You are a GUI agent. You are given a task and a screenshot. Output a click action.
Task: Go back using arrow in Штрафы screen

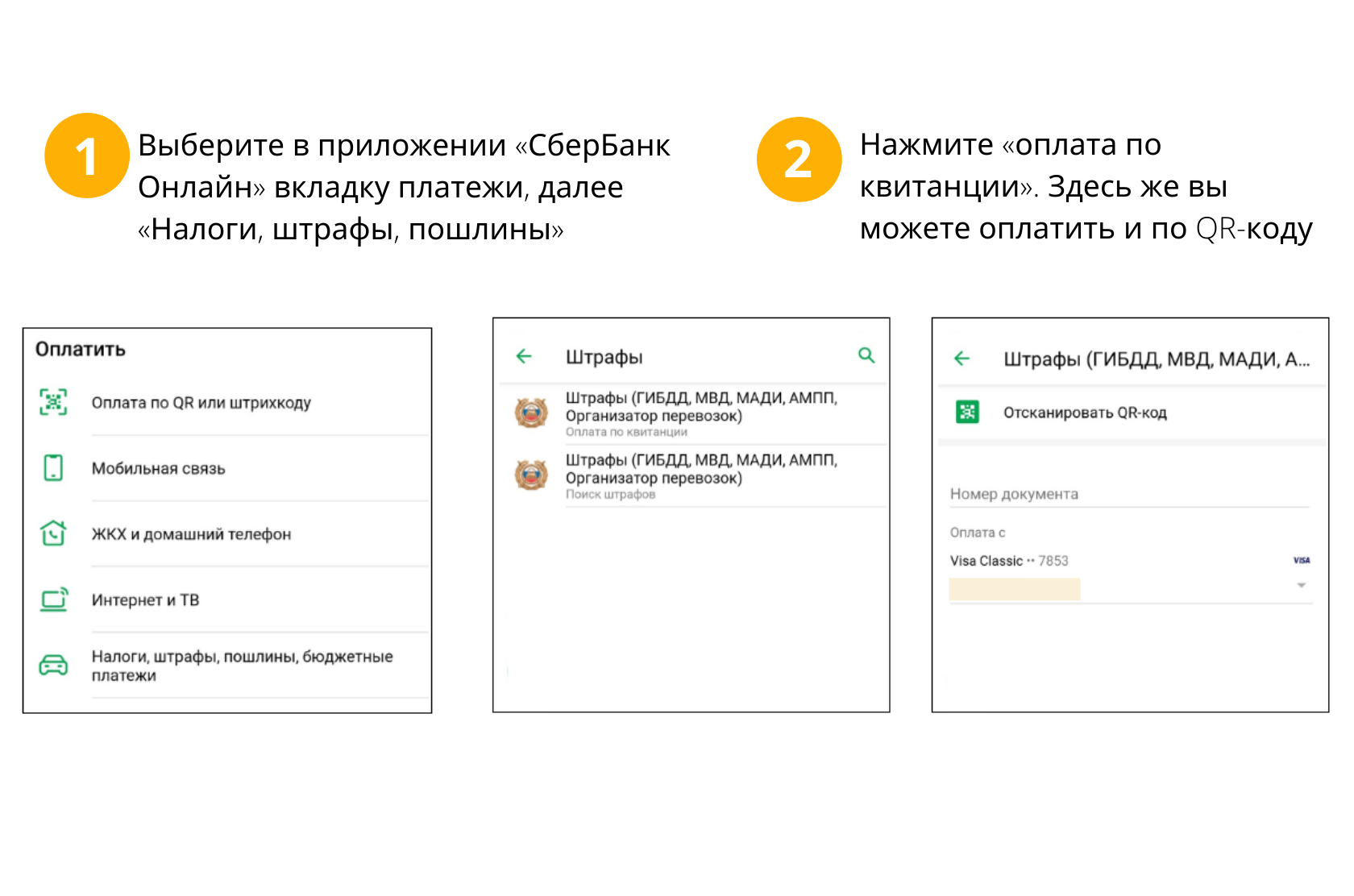524,356
